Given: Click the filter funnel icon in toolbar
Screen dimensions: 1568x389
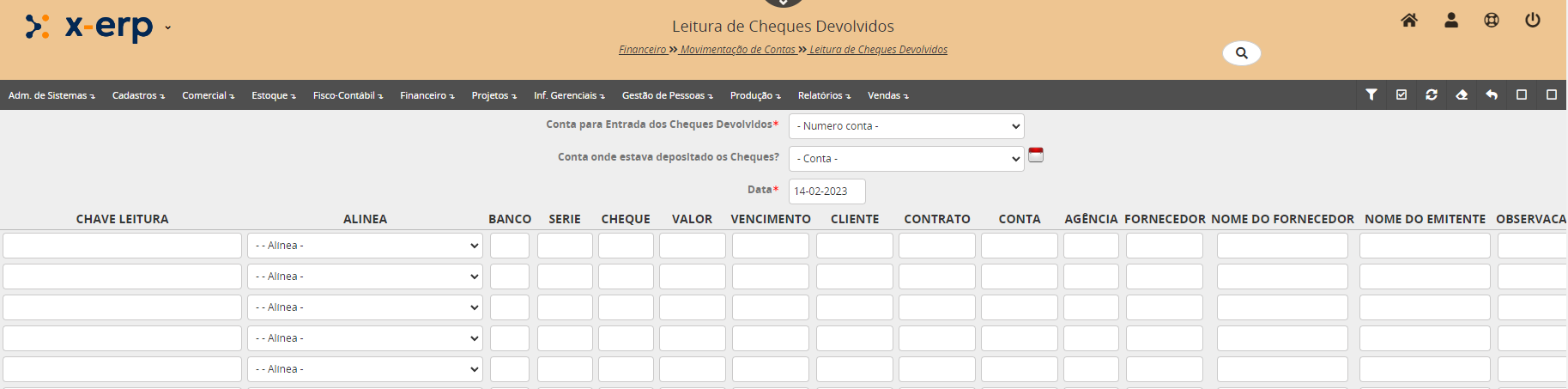Looking at the screenshot, I should 1371,94.
